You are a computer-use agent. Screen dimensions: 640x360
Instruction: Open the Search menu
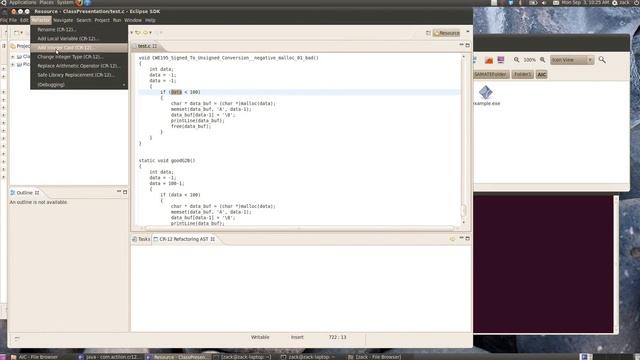click(84, 20)
